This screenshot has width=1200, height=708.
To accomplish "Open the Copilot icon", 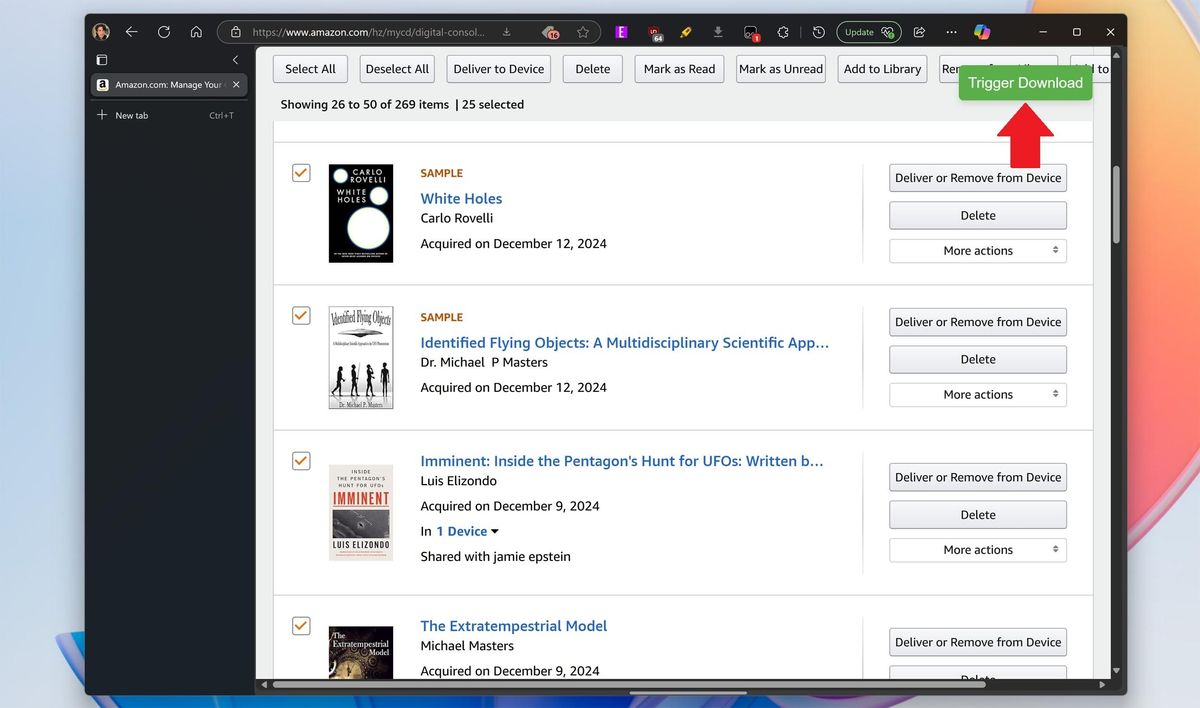I will (982, 32).
